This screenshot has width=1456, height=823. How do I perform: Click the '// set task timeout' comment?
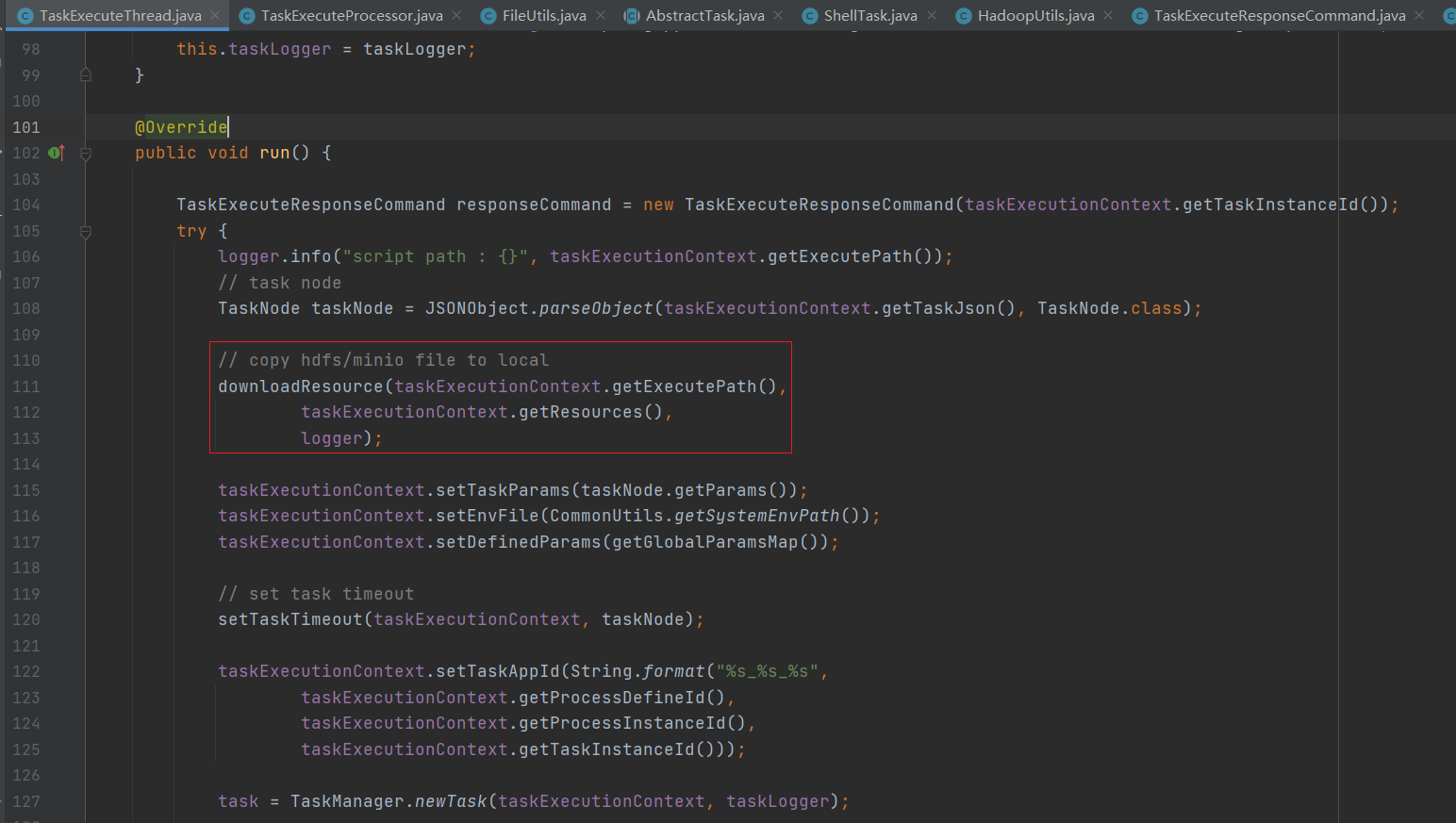point(316,594)
